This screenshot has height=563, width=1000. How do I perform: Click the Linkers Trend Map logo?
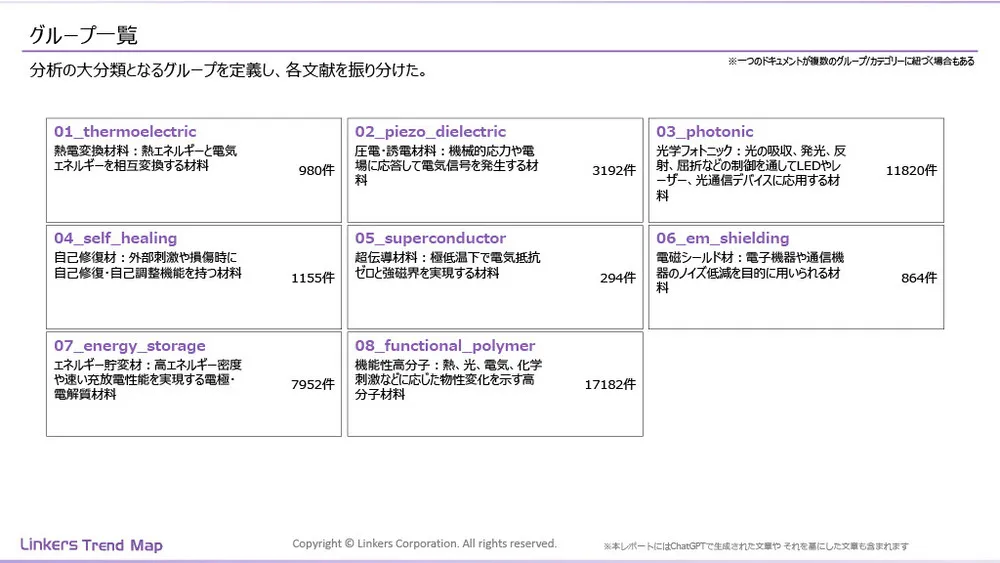click(x=91, y=545)
